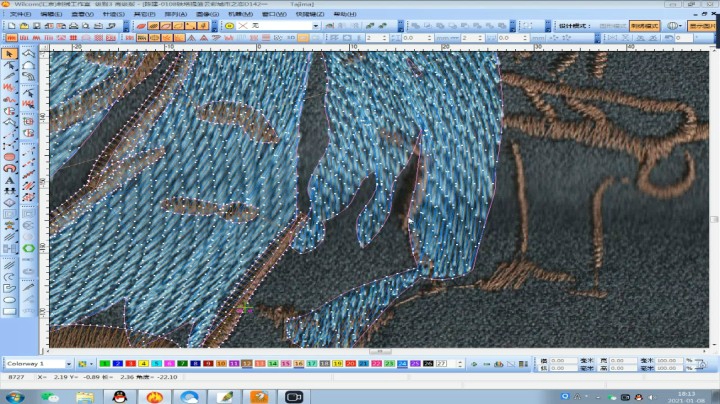Select the green hexagon tool
Viewport: 720px width, 404px height.
click(x=28, y=248)
